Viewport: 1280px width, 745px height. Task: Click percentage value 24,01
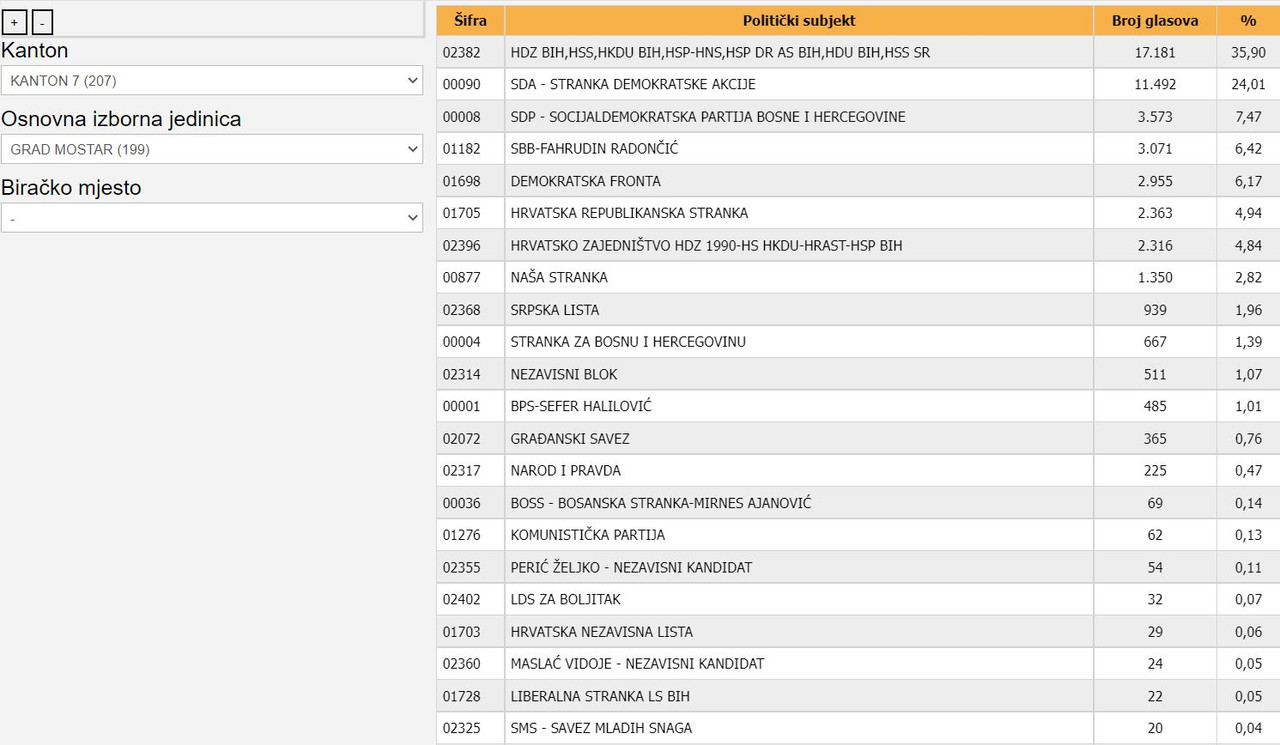point(1248,84)
